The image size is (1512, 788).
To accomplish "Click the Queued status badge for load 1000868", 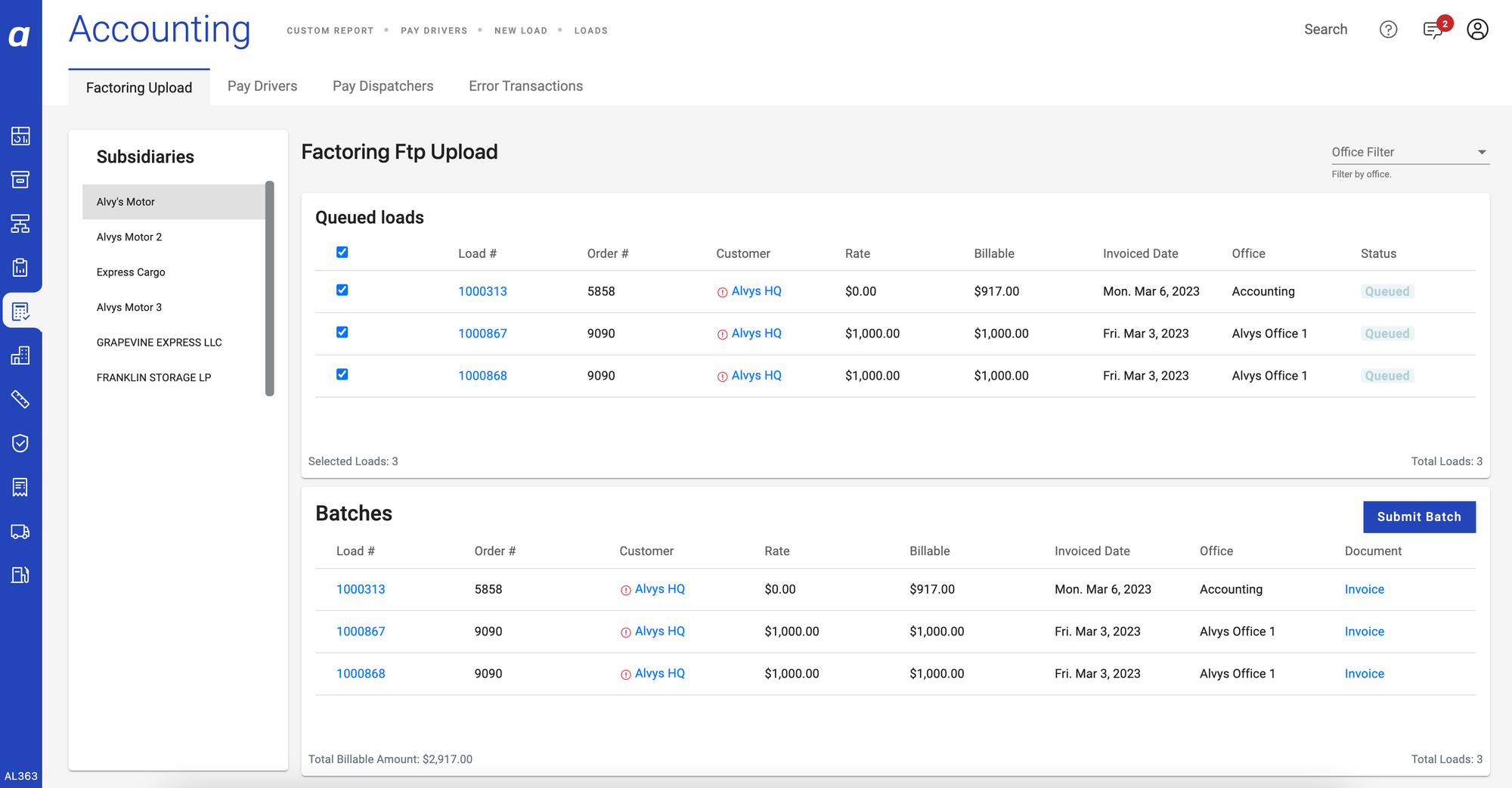I will 1387,377.
